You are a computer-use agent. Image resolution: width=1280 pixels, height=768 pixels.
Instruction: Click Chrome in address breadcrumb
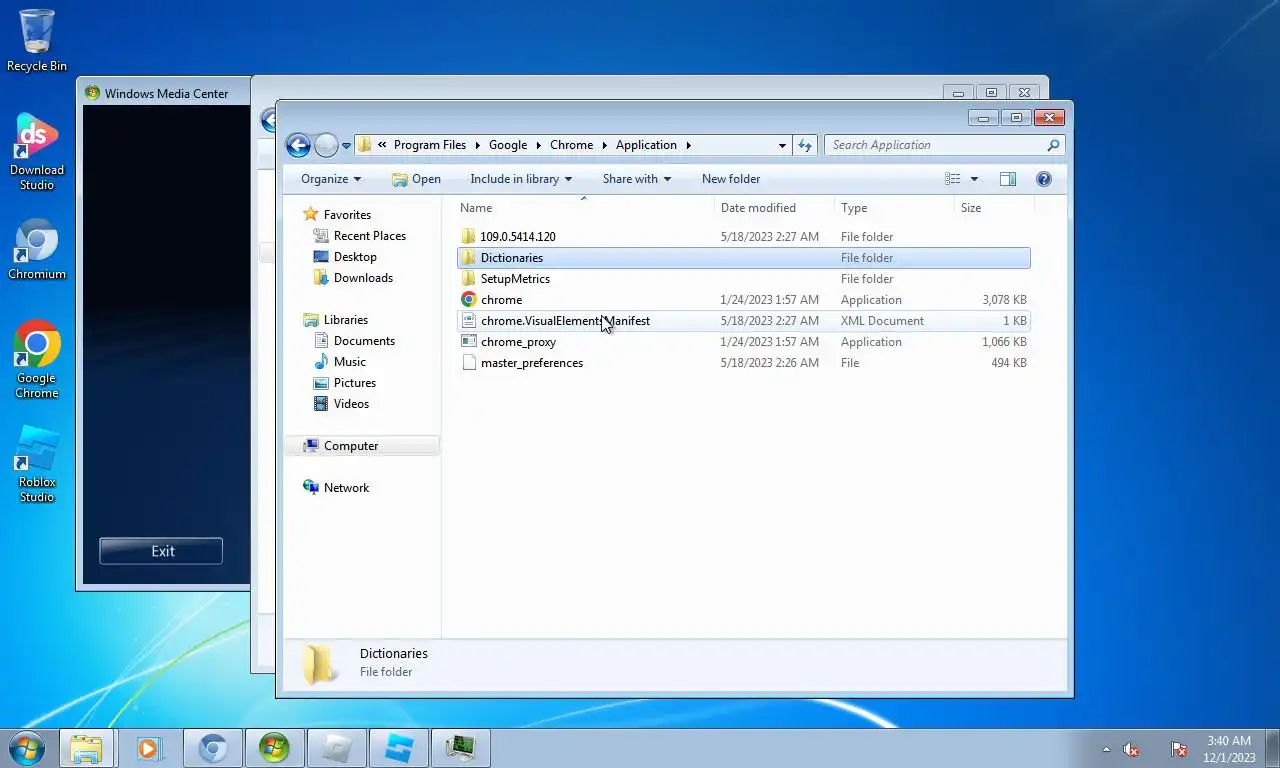[571, 145]
